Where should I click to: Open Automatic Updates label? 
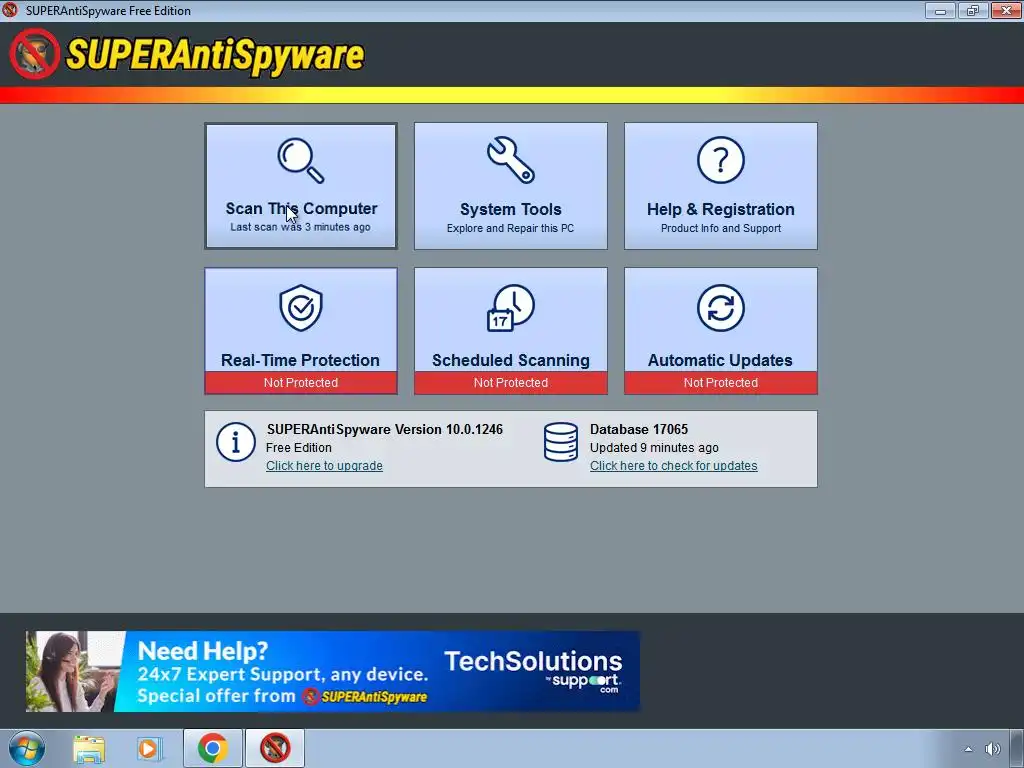[x=720, y=360]
